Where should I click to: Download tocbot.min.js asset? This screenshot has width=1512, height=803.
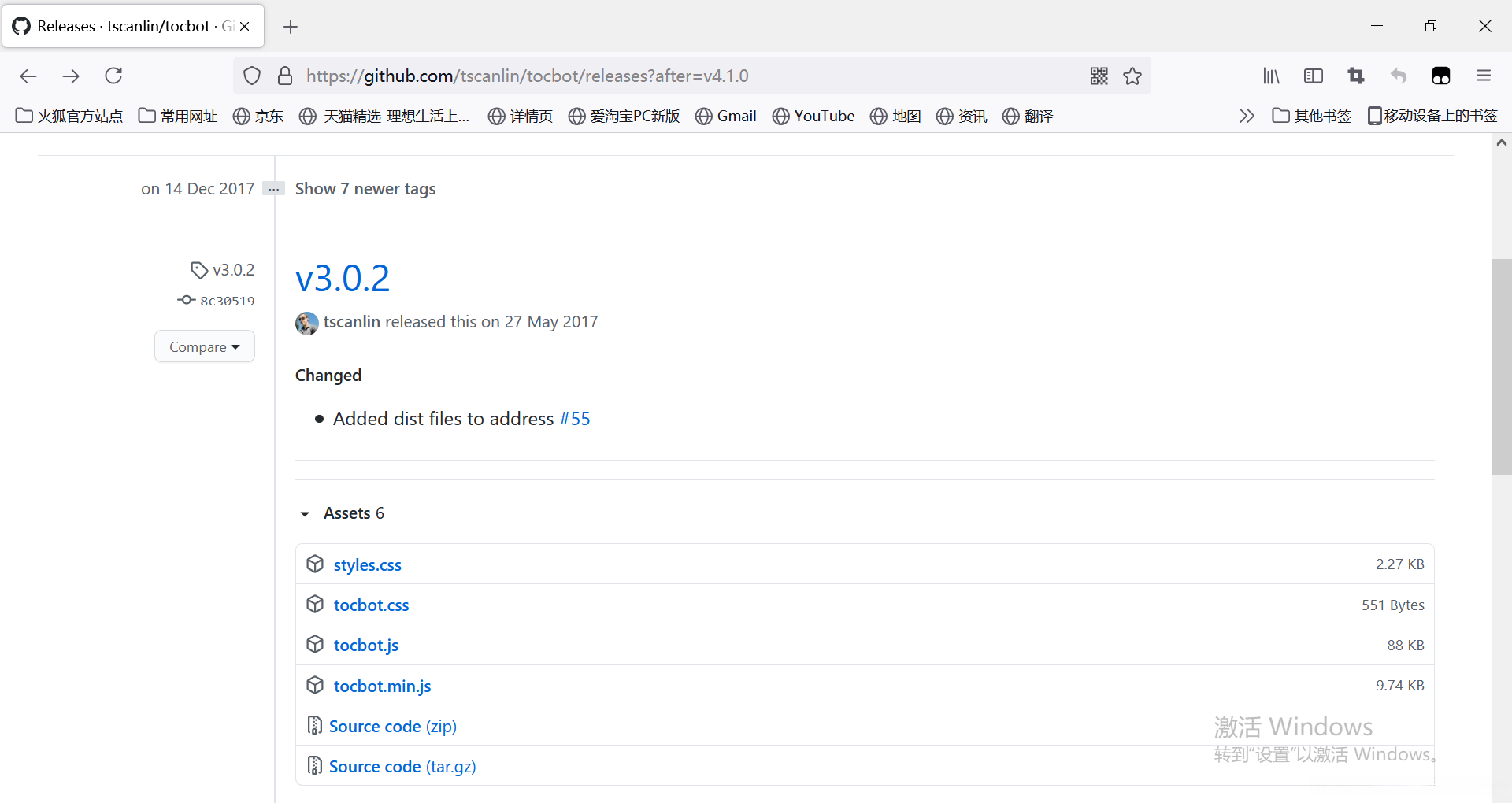point(383,686)
